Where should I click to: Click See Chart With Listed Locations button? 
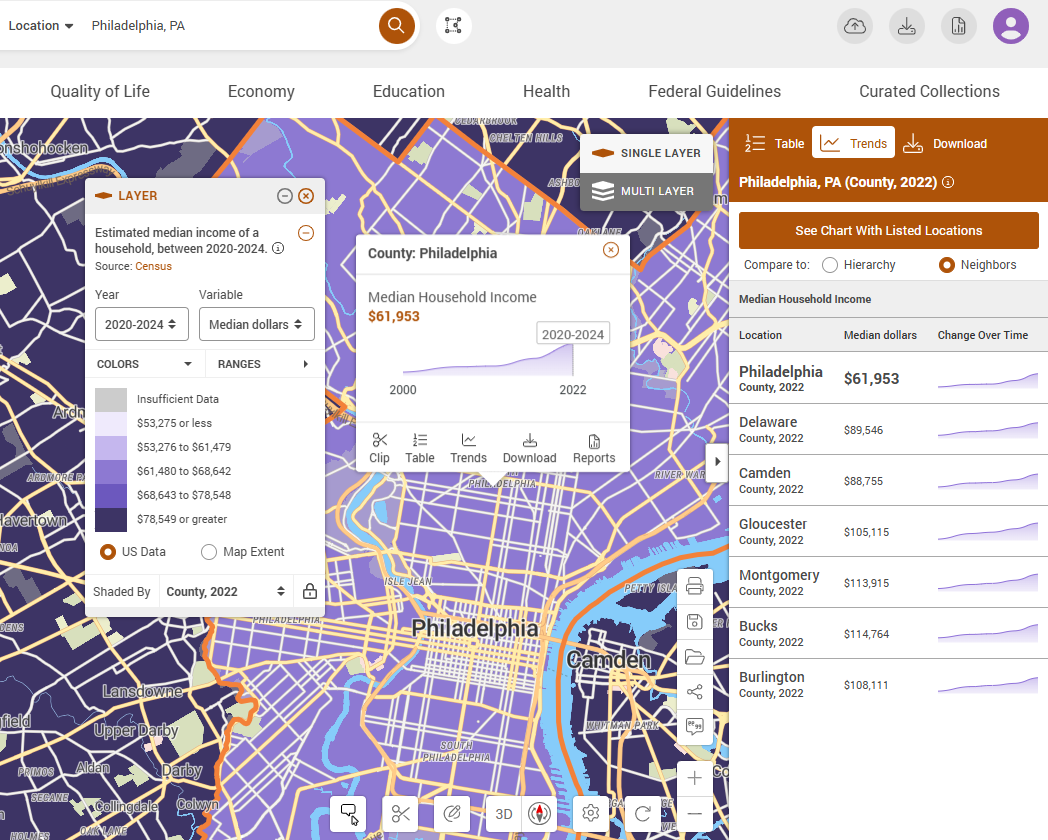pos(888,231)
